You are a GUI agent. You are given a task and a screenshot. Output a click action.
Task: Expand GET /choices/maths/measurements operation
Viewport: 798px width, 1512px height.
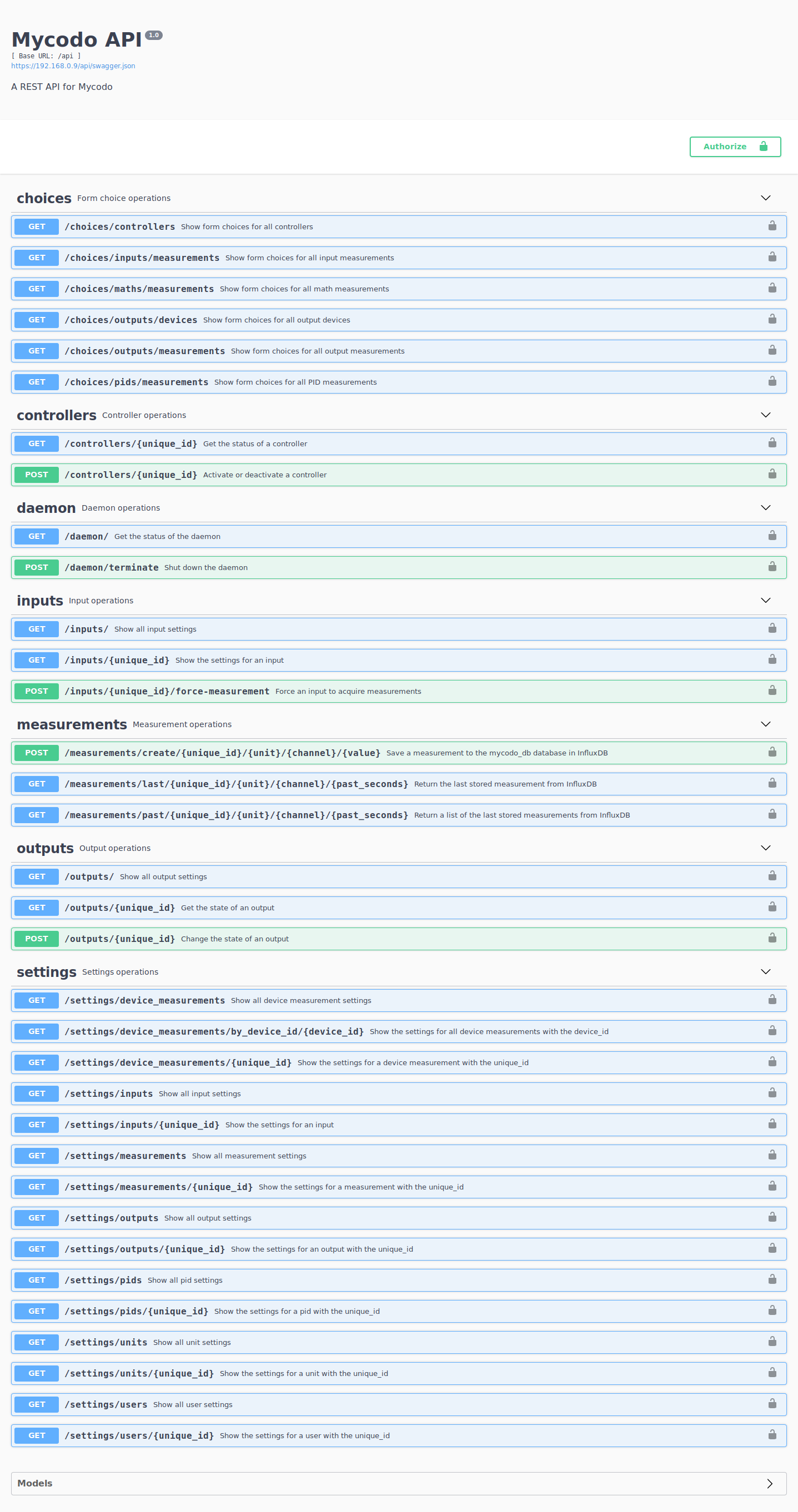399,289
